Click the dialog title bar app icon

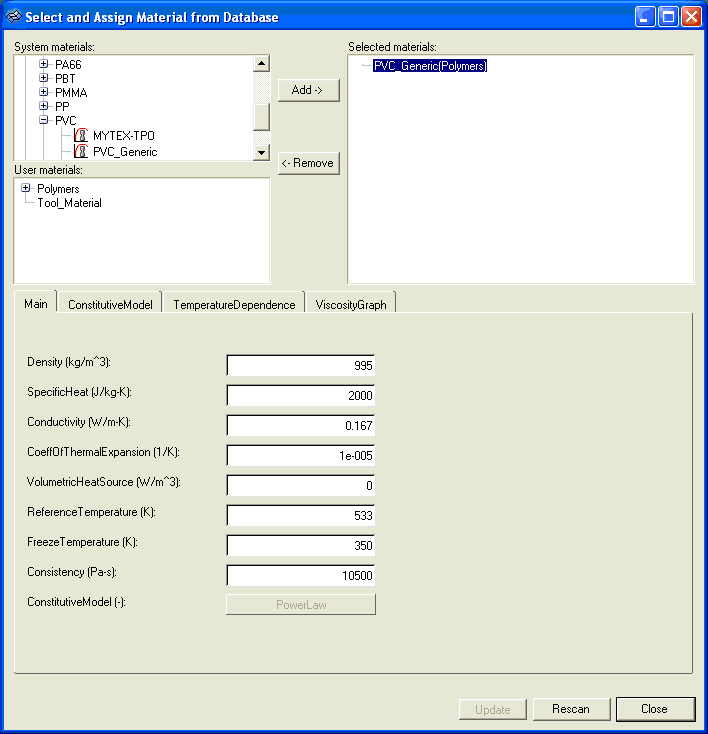pos(14,17)
